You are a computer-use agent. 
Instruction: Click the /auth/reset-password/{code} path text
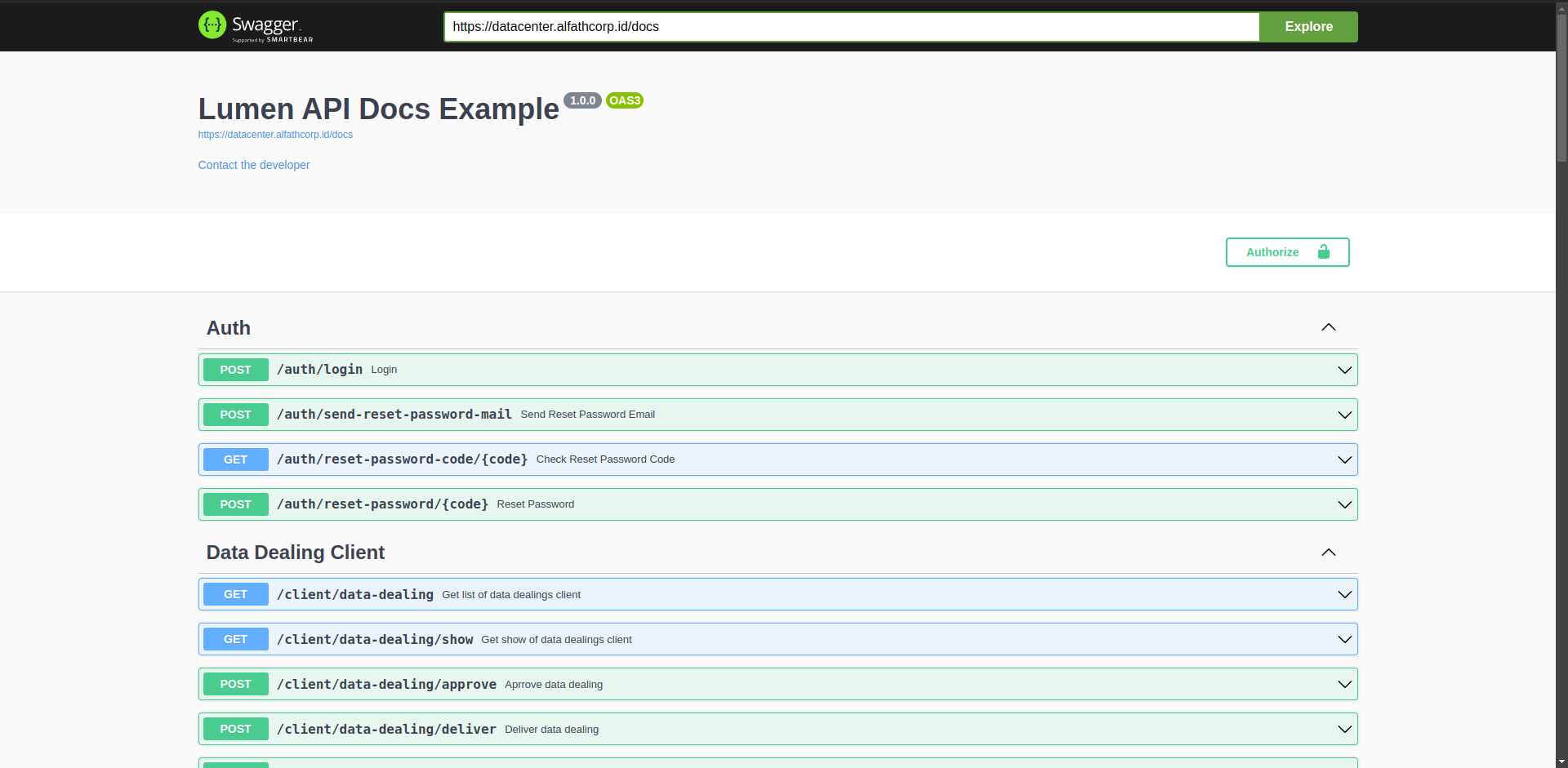pos(382,504)
